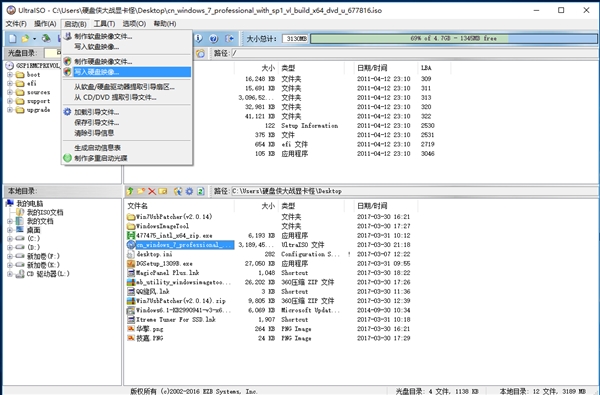Image resolution: width=600 pixels, height=395 pixels.
Task: Click the disc capacity usage bar
Action: tap(453, 39)
